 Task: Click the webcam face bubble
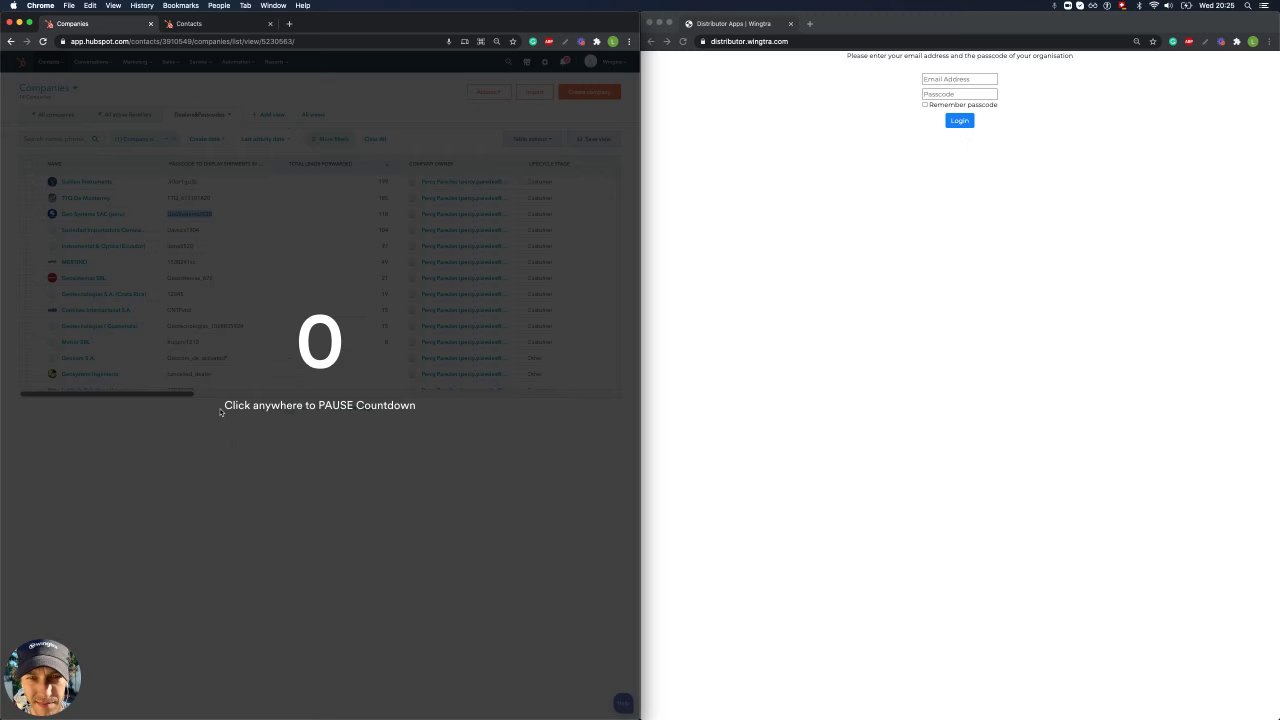point(42,677)
